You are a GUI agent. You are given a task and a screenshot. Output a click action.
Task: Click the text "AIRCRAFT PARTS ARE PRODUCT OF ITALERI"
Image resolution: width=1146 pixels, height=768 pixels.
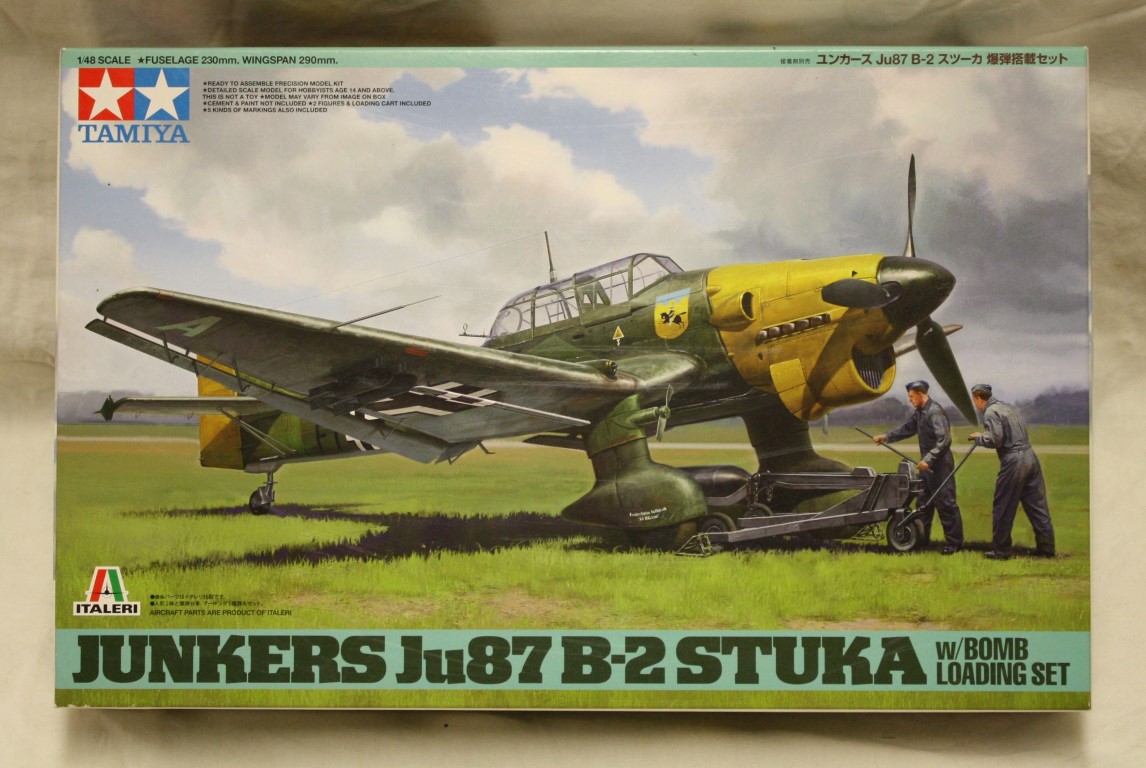click(220, 612)
